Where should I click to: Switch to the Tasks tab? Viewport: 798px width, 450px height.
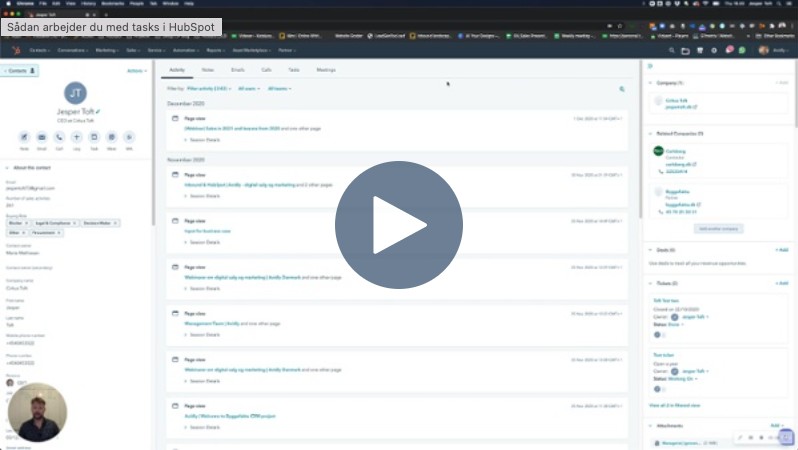pos(293,70)
